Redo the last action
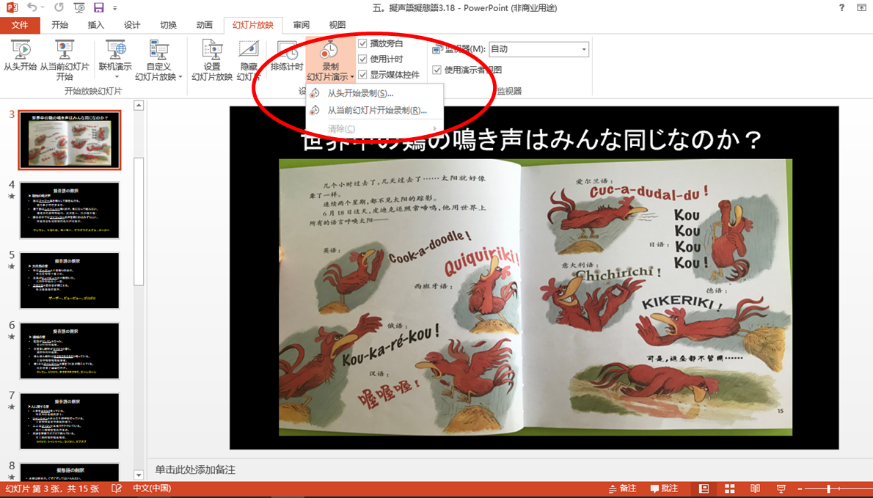Image resolution: width=873 pixels, height=498 pixels. click(59, 8)
